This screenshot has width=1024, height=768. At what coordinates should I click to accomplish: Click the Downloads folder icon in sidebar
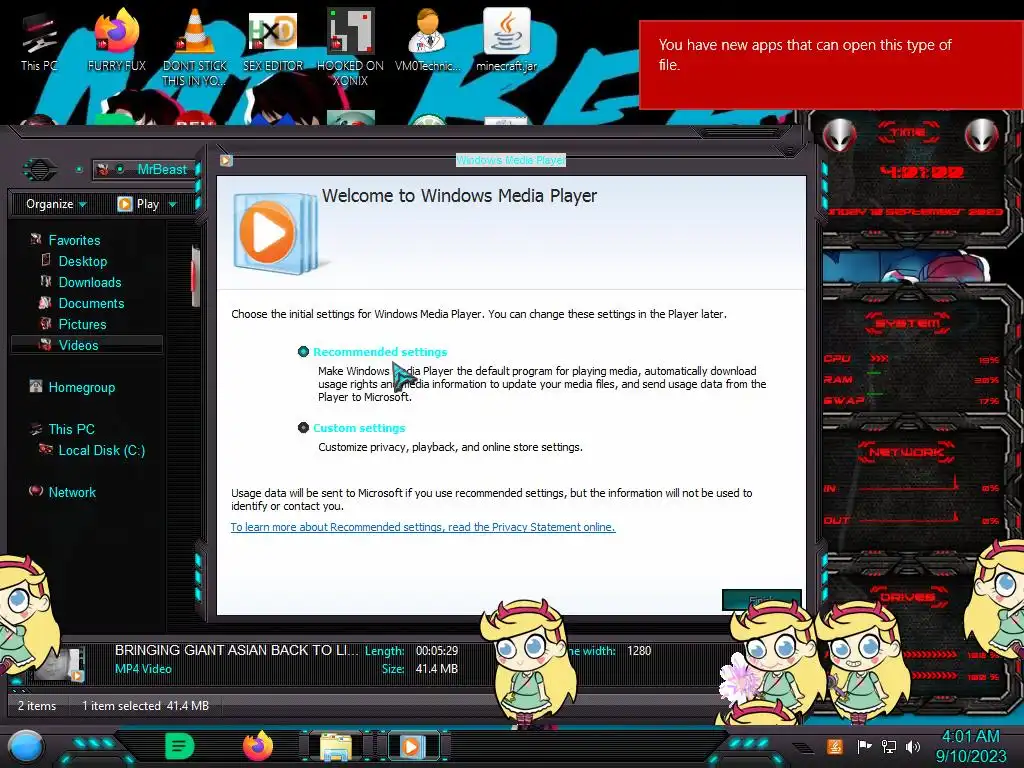coord(46,281)
